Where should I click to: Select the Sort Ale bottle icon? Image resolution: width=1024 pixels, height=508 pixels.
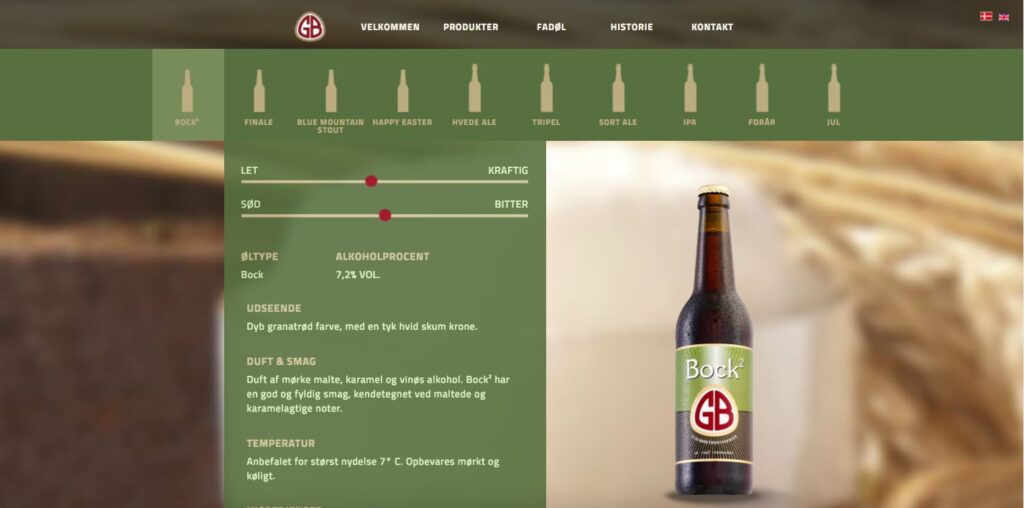click(x=618, y=88)
